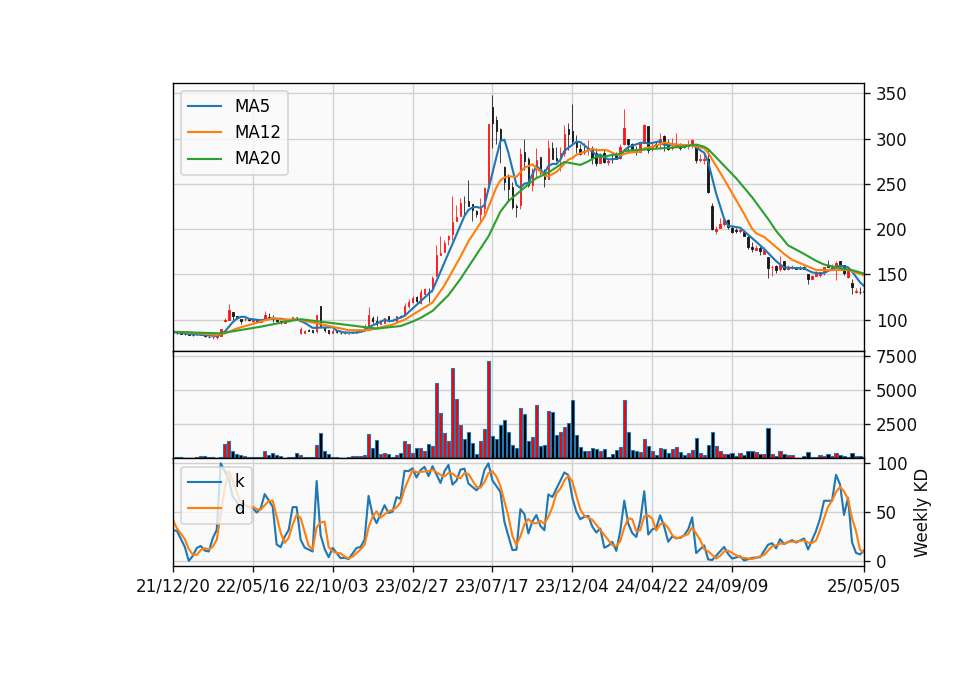Screen dimensions: 960x690
Task: Click the volume axis label 5000
Action: (x=896, y=391)
